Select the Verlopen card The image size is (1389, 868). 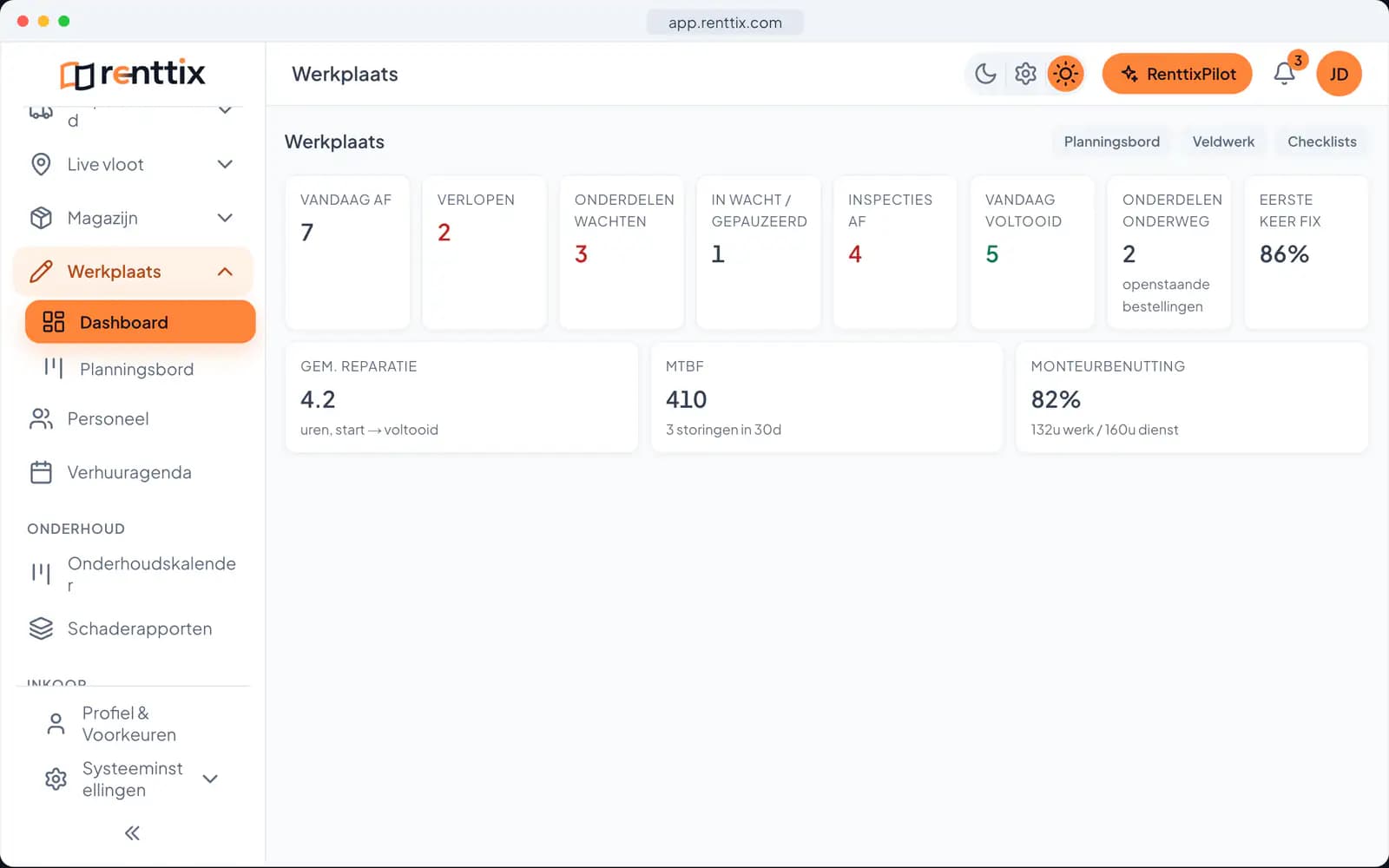coord(484,253)
